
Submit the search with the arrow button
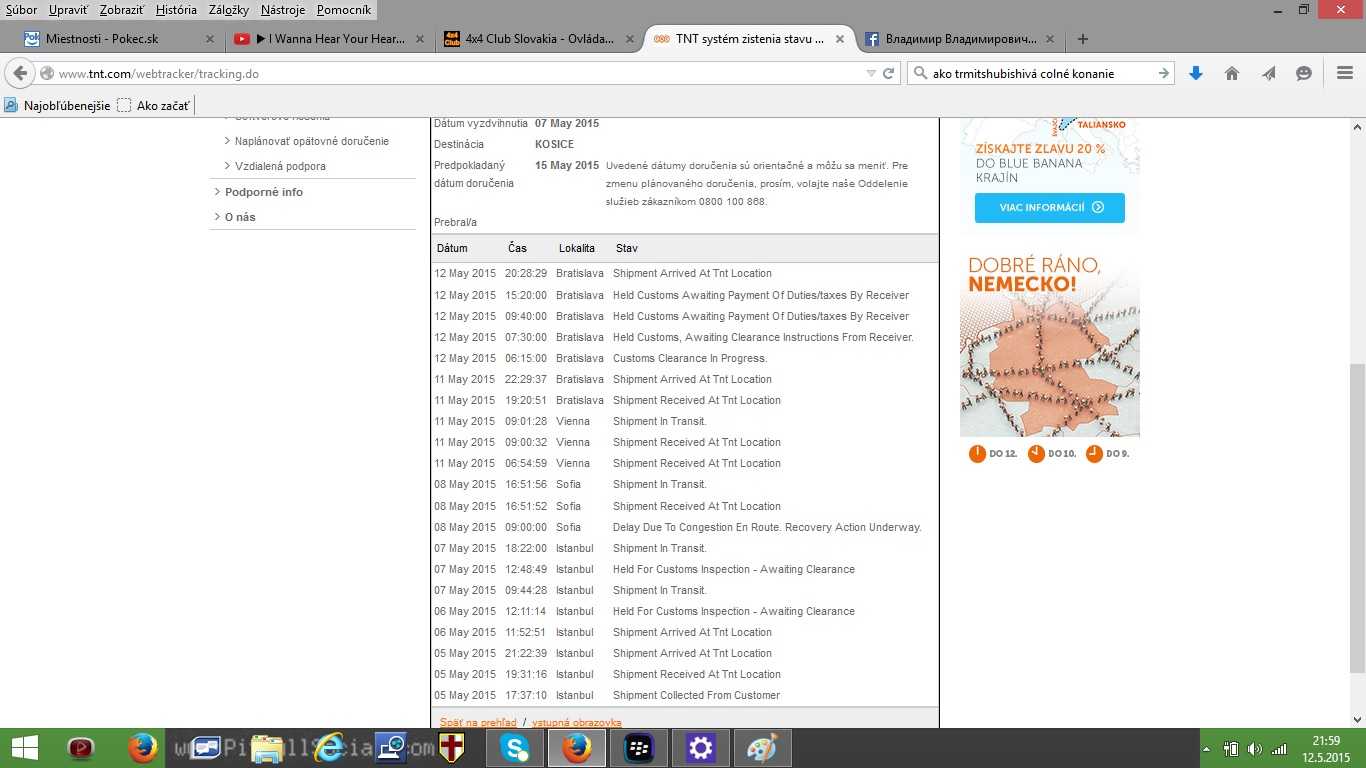pyautogui.click(x=1164, y=73)
